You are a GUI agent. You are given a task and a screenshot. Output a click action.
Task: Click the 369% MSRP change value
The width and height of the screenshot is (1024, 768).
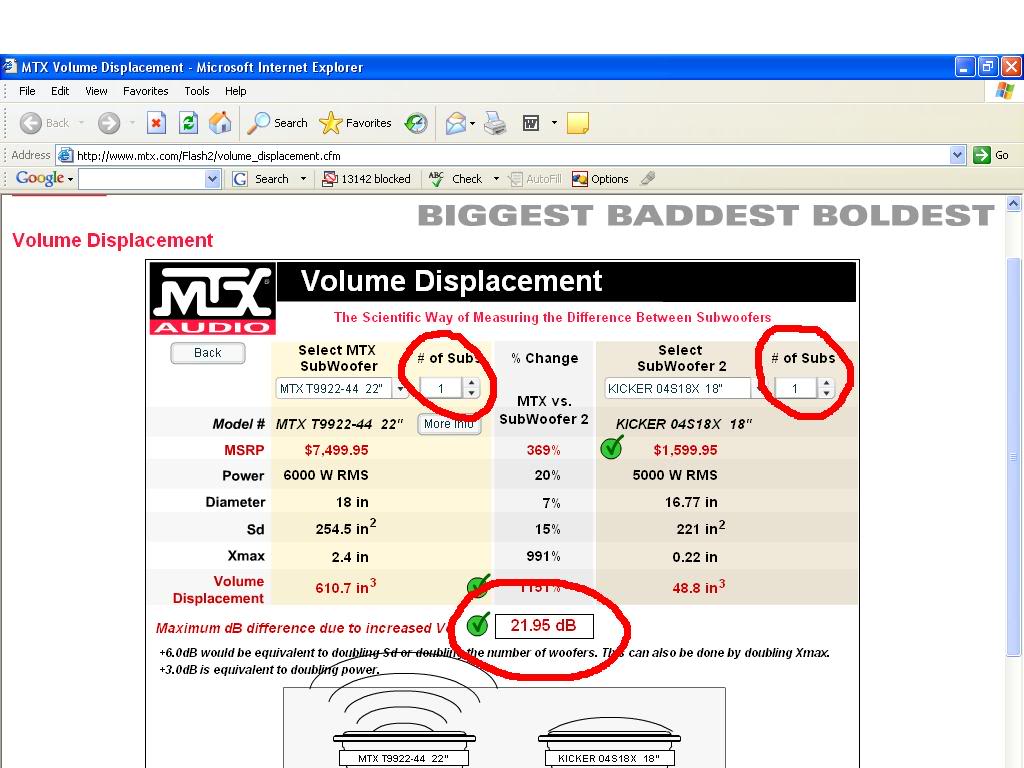543,450
